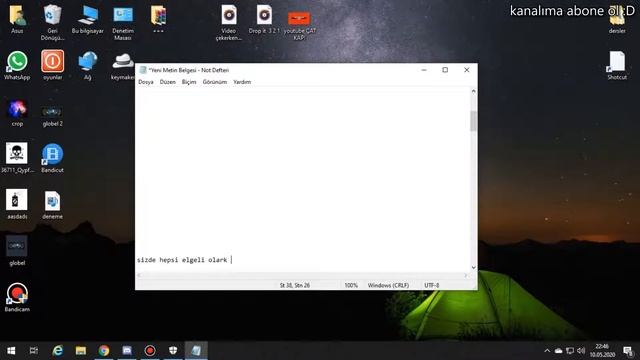The height and width of the screenshot is (360, 640).
Task: Select the Denetim Masası desktop icon
Action: [123, 22]
